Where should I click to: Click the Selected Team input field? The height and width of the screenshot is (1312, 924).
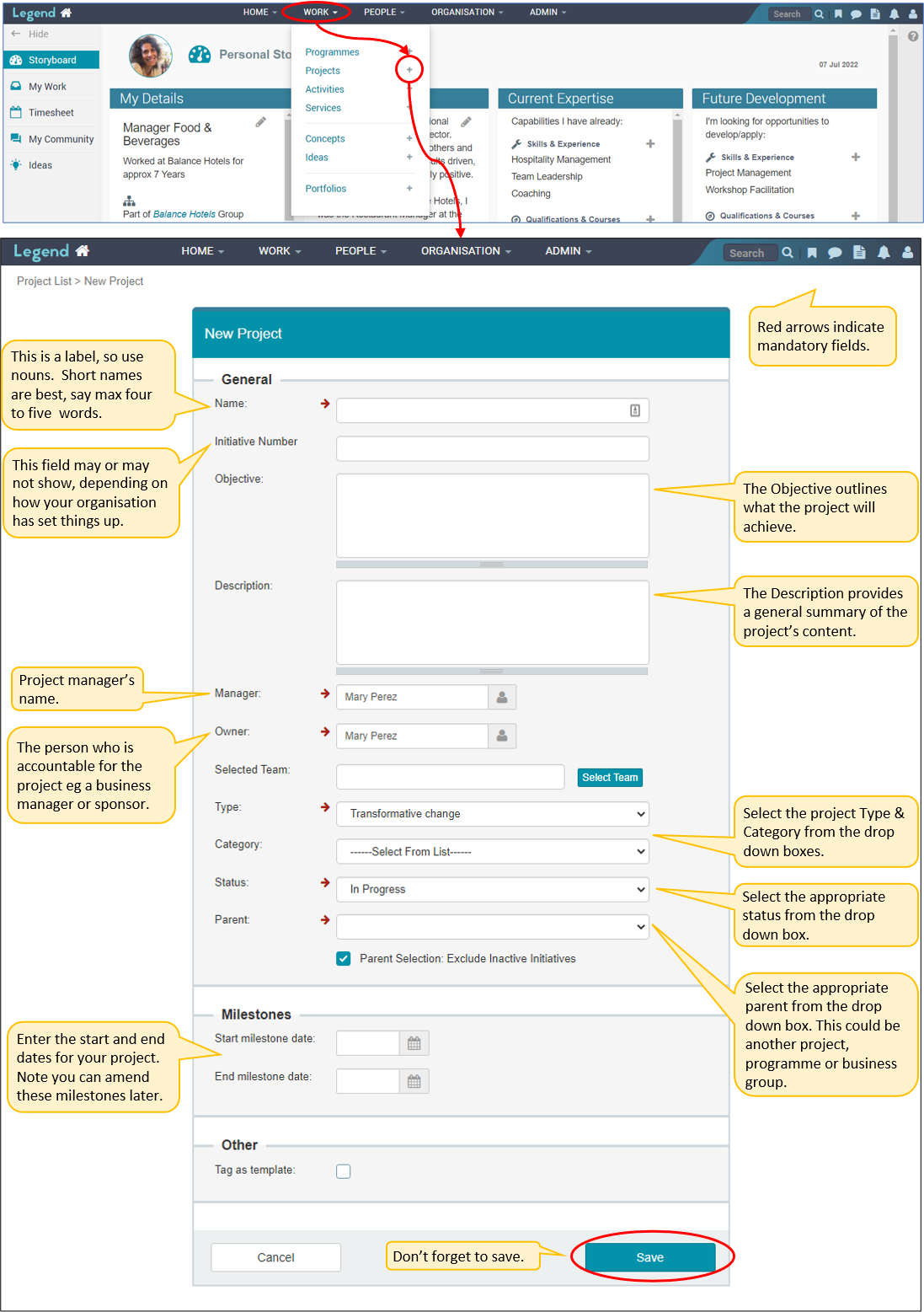pyautogui.click(x=451, y=777)
